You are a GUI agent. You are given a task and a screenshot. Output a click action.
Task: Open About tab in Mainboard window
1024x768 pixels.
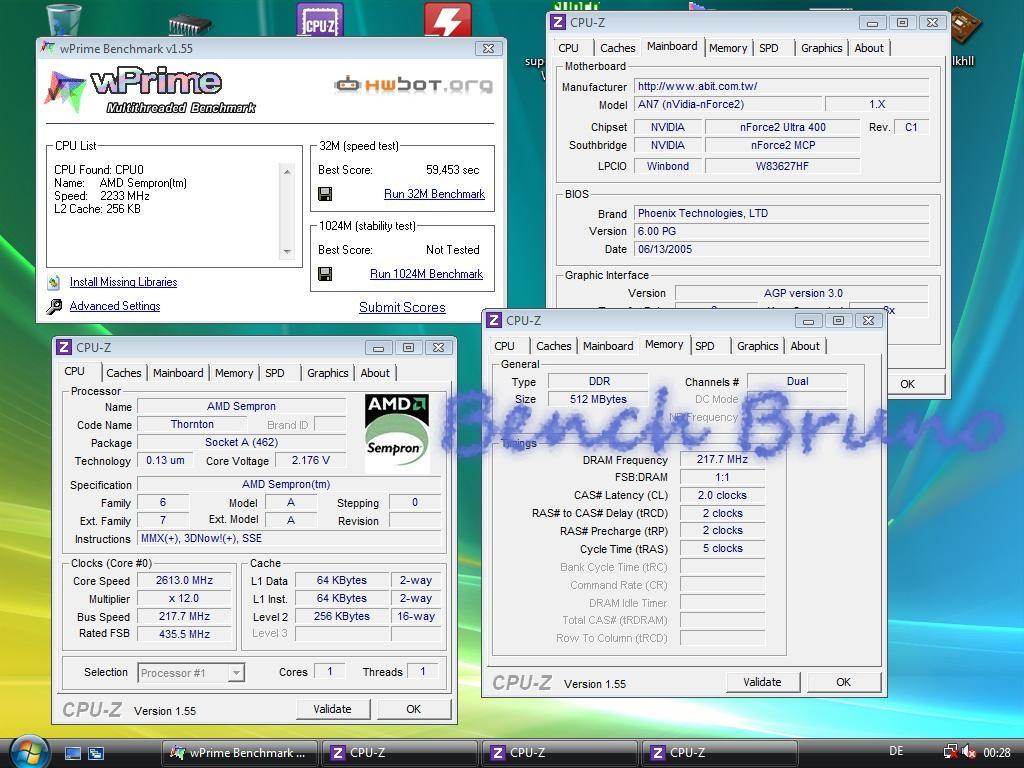coord(869,48)
